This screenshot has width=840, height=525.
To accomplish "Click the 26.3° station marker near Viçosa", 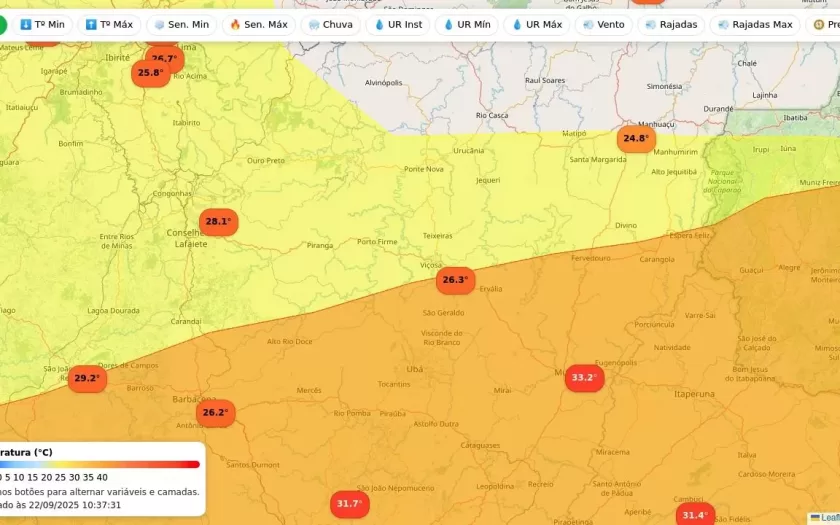I will click(x=455, y=280).
